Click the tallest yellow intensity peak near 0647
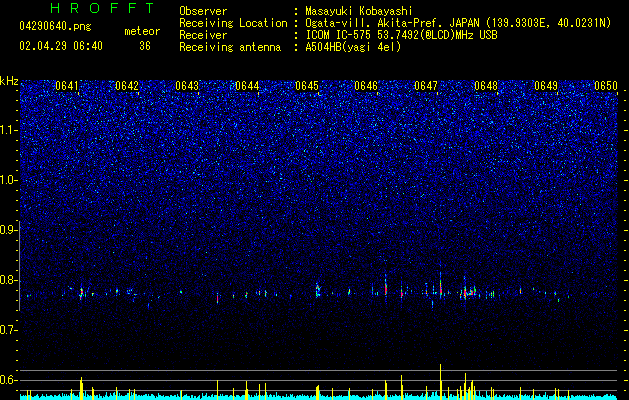This screenshot has height=400, width=629. [440, 381]
